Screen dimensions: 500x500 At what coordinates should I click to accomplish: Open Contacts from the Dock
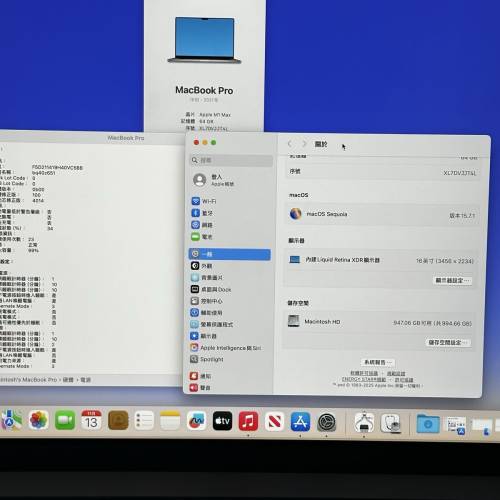[x=118, y=420]
